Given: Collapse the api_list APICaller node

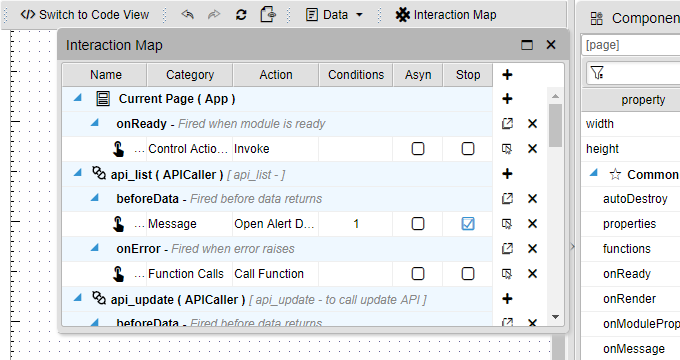Looking at the screenshot, I should pyautogui.click(x=78, y=173).
